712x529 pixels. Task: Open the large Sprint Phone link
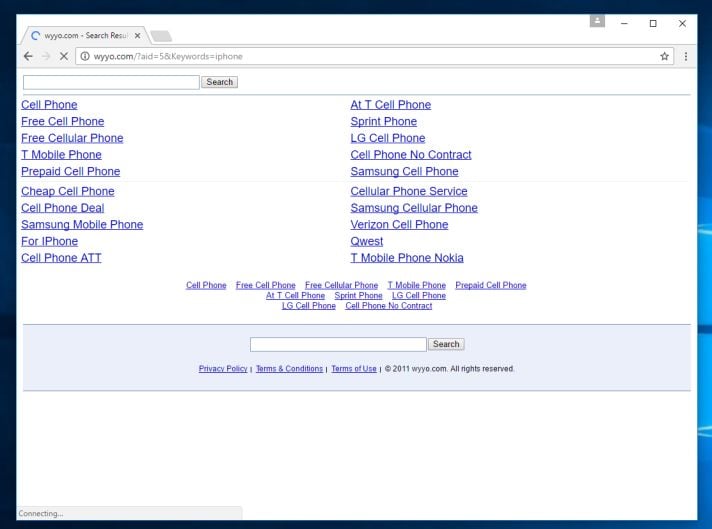click(x=384, y=122)
